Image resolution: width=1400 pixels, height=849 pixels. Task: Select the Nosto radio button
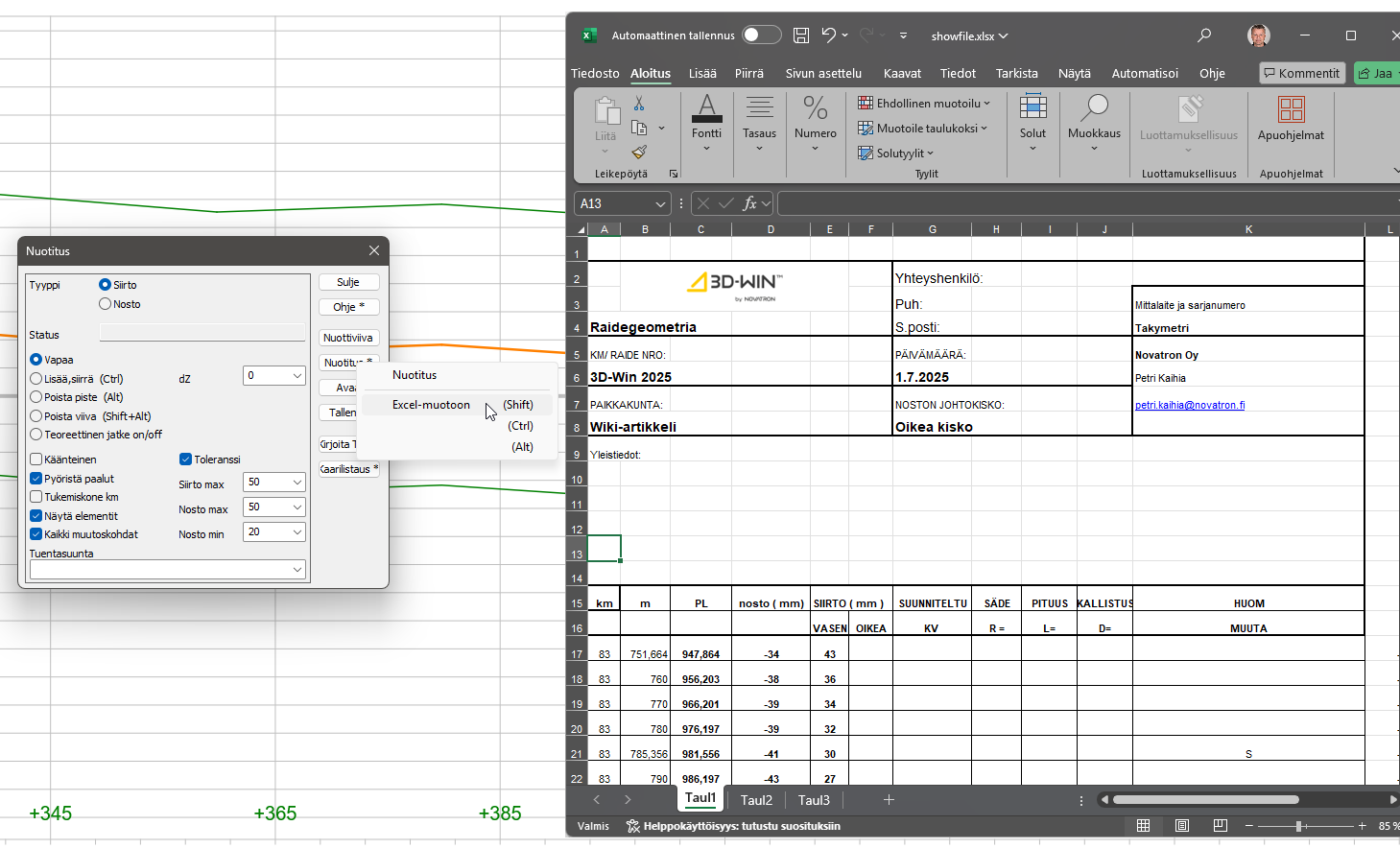[x=106, y=304]
